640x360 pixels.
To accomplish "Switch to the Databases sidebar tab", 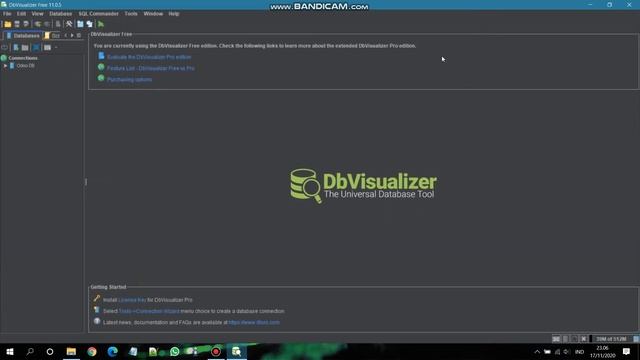I will [x=23, y=36].
